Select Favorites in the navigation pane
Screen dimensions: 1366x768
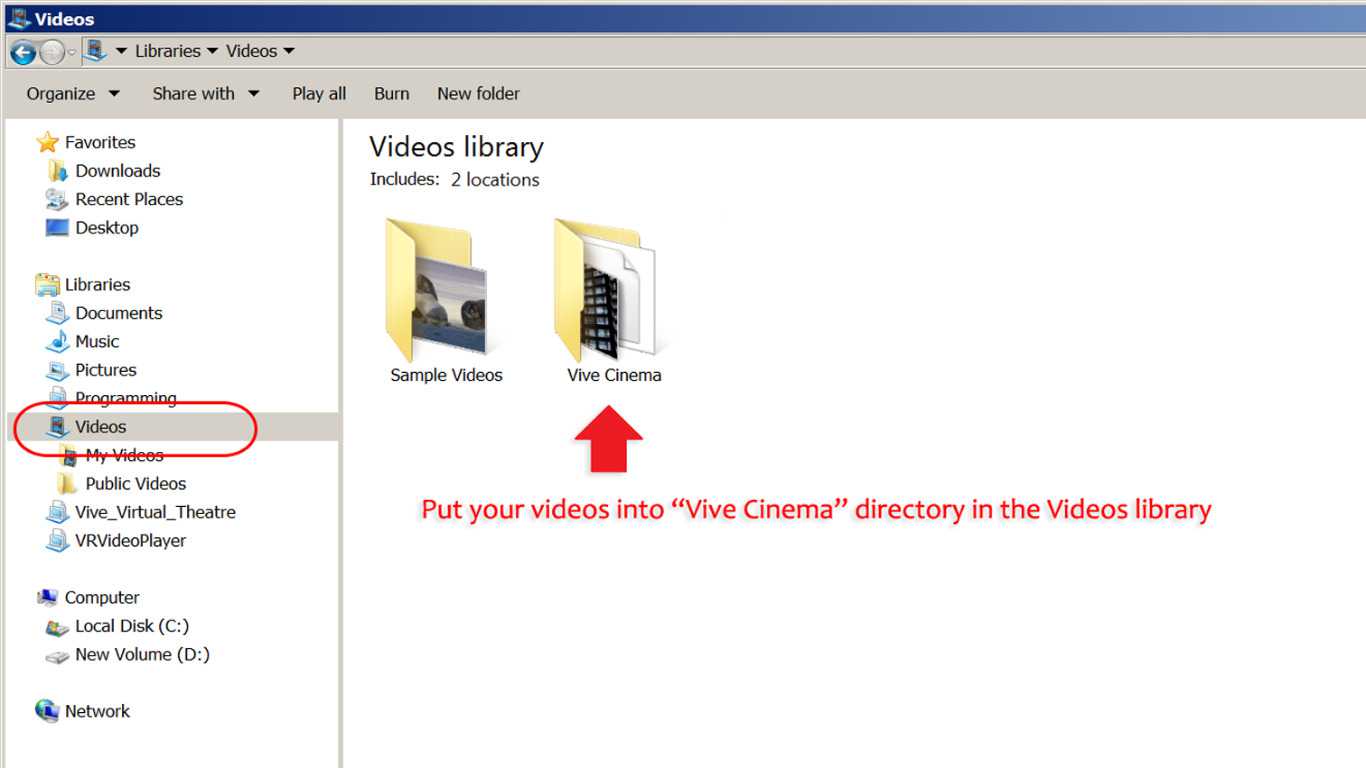pyautogui.click(x=100, y=142)
